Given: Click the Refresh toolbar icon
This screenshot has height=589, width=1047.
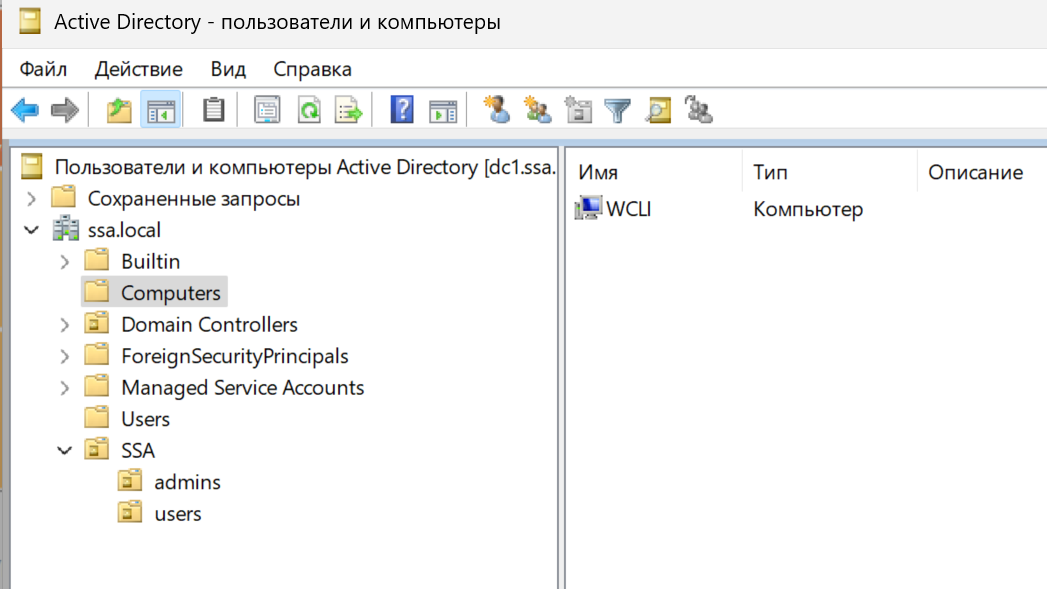Looking at the screenshot, I should point(309,110).
